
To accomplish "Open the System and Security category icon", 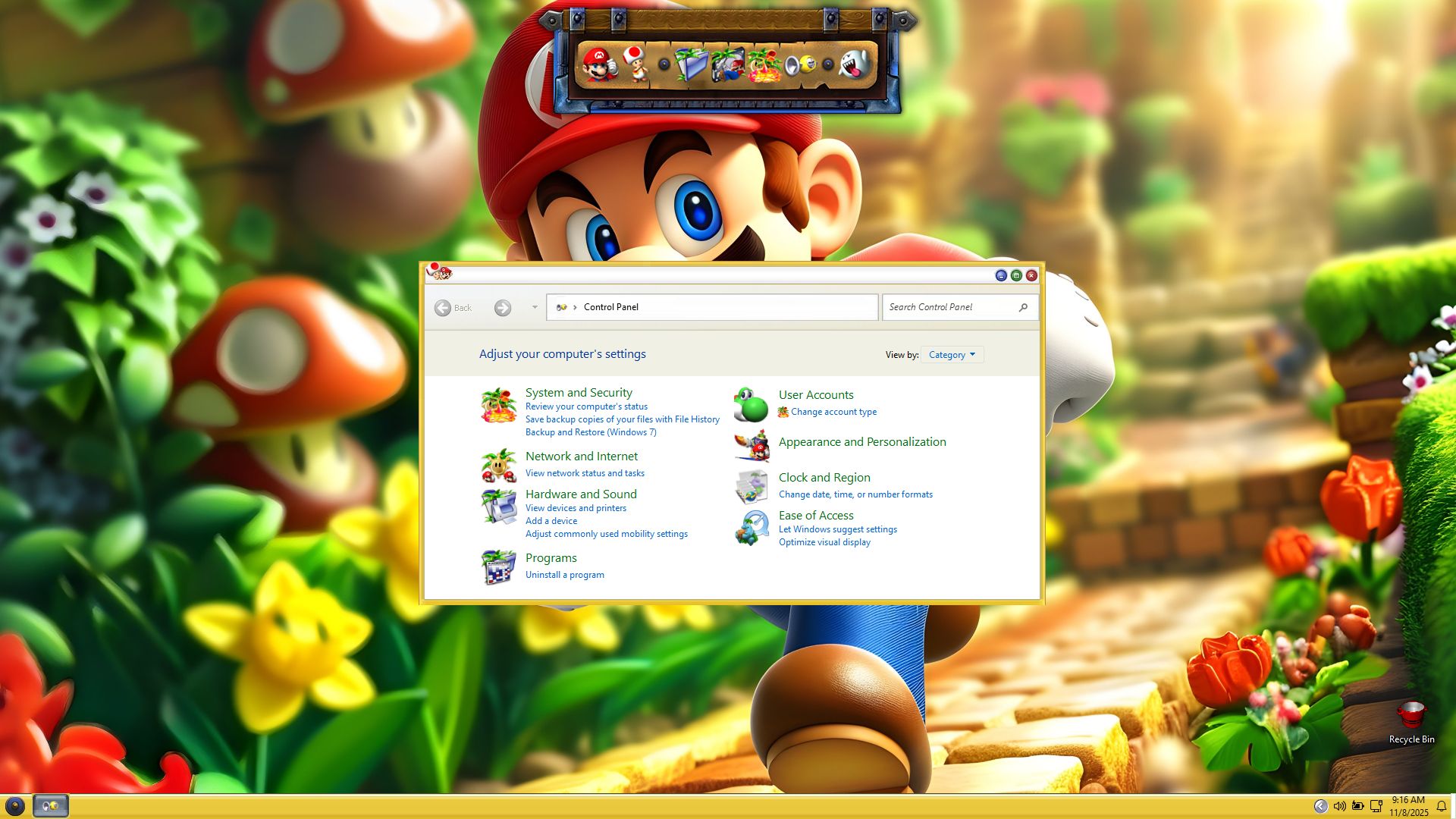I will 498,406.
